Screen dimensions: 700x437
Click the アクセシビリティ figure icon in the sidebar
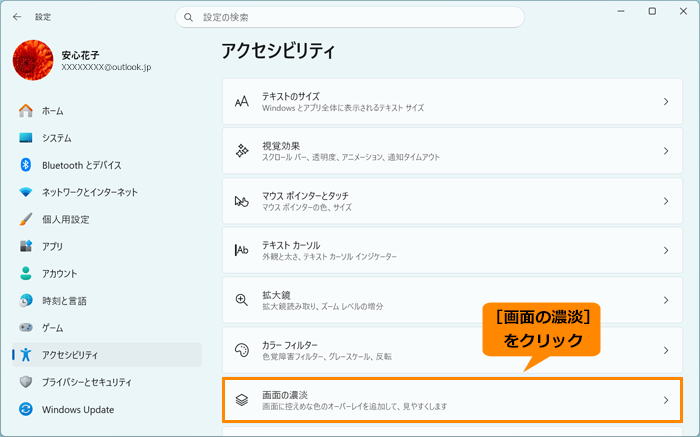(x=26, y=355)
